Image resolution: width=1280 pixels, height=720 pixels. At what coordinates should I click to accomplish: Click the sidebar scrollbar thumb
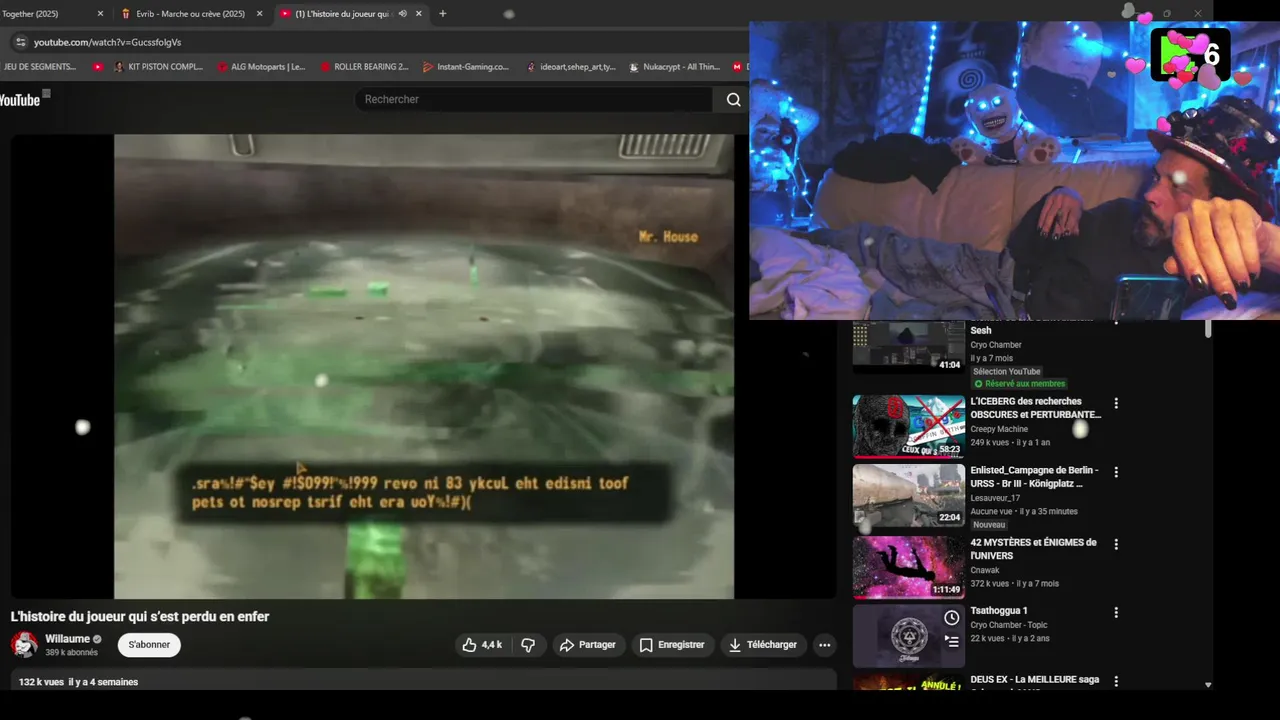click(x=1208, y=329)
